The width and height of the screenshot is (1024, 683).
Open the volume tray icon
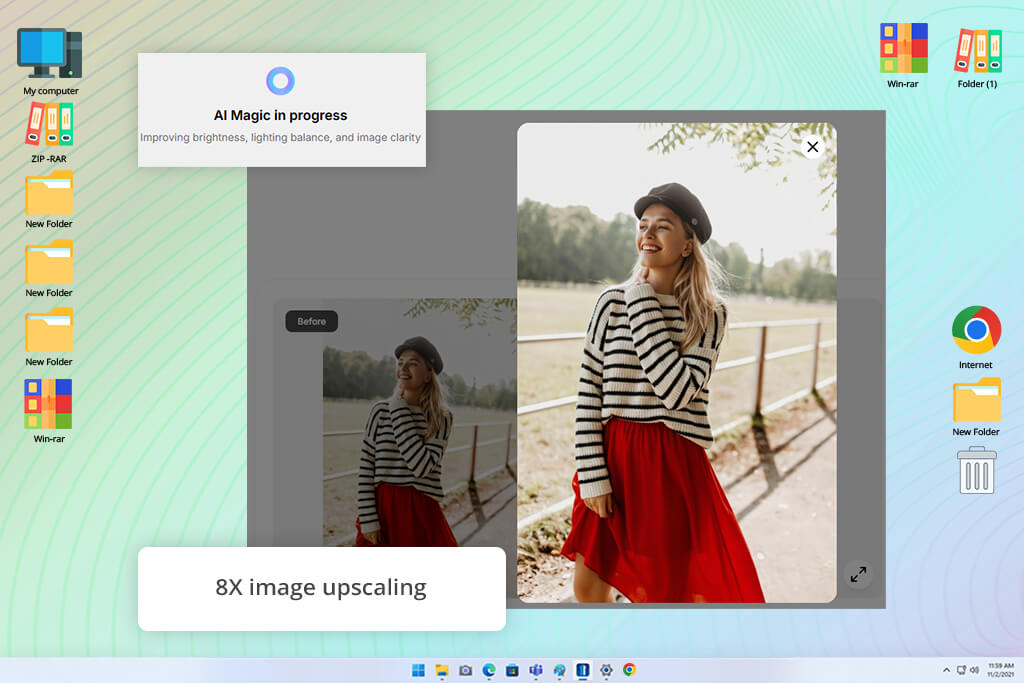click(x=974, y=670)
